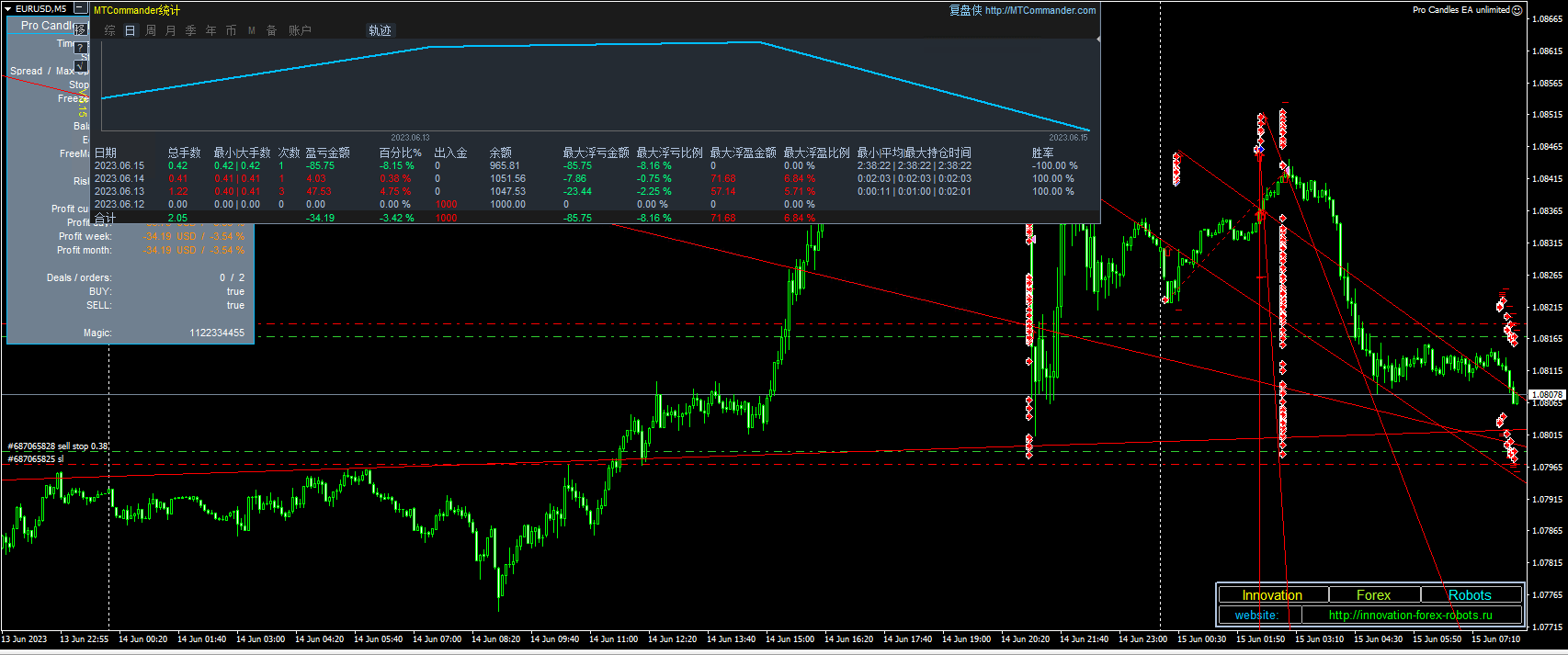Click the #687065825 sl order label
Viewport: 1568px width, 655px height.
click(36, 459)
